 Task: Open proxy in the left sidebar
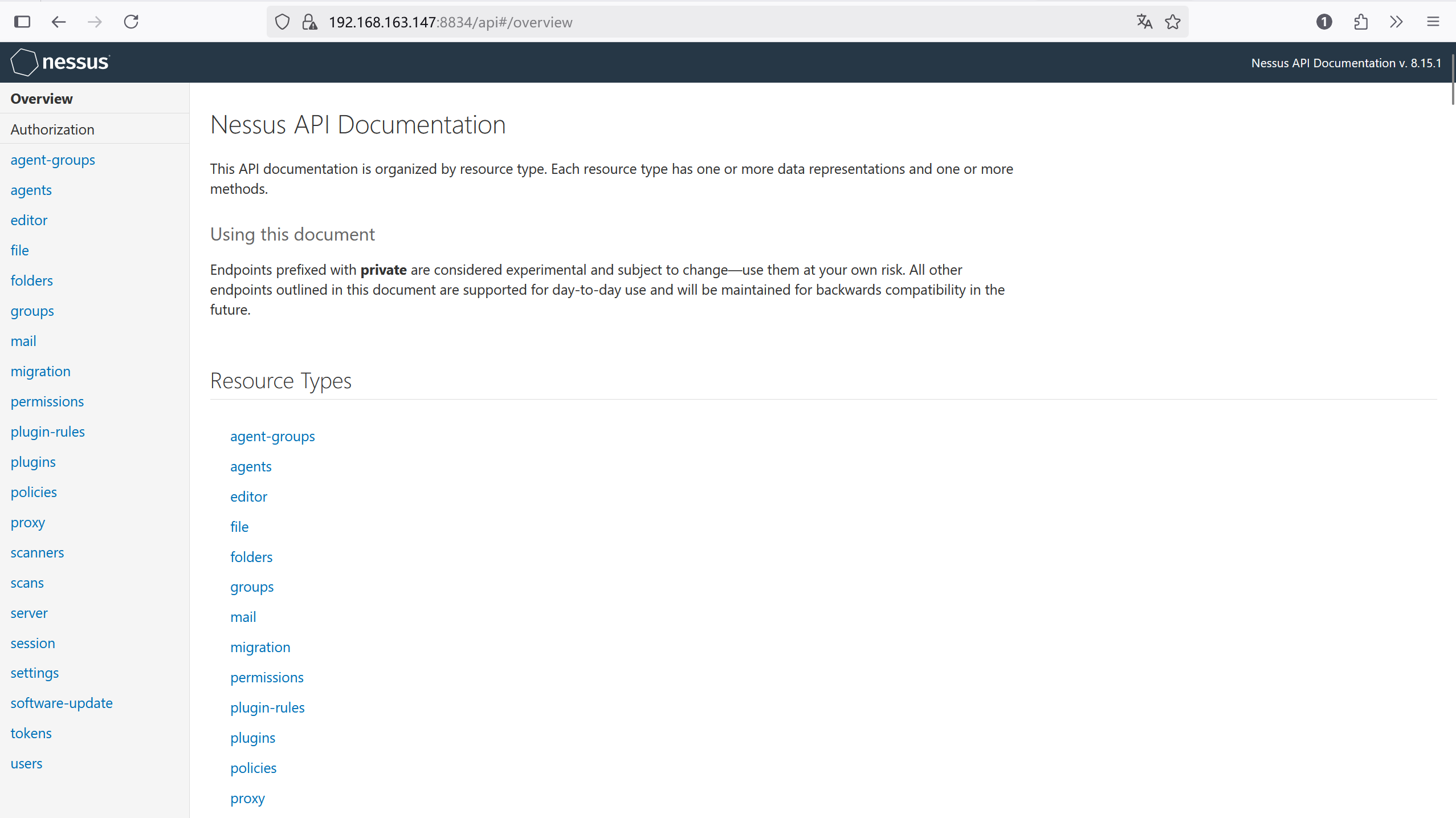click(28, 523)
